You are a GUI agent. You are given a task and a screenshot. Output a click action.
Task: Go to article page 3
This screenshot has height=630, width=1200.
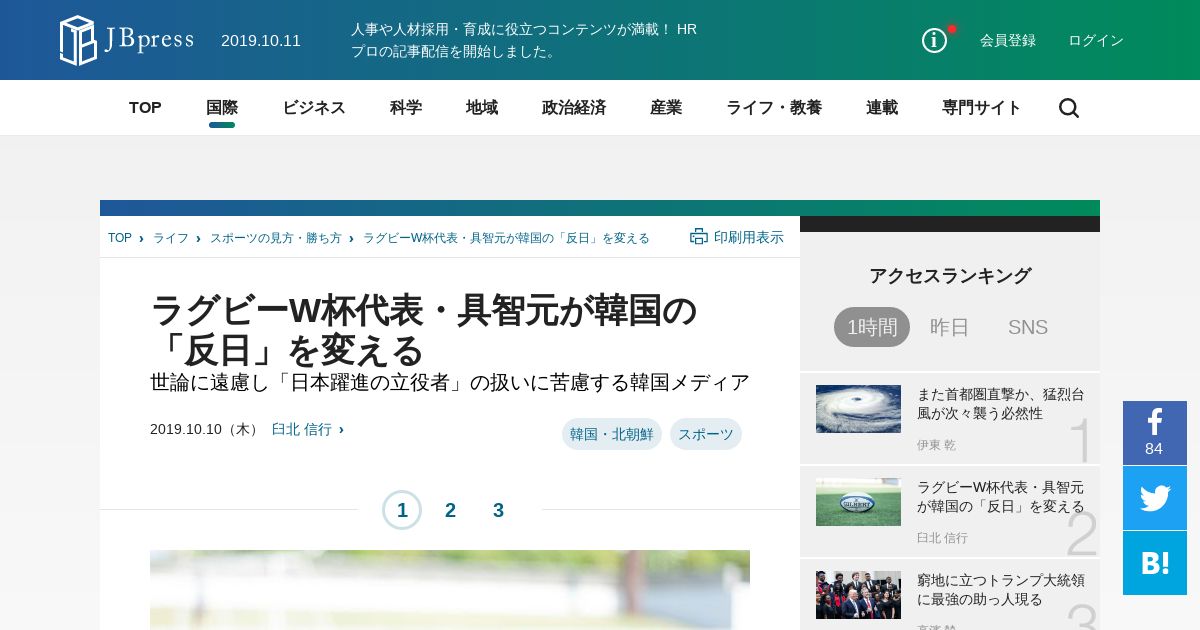coord(498,510)
